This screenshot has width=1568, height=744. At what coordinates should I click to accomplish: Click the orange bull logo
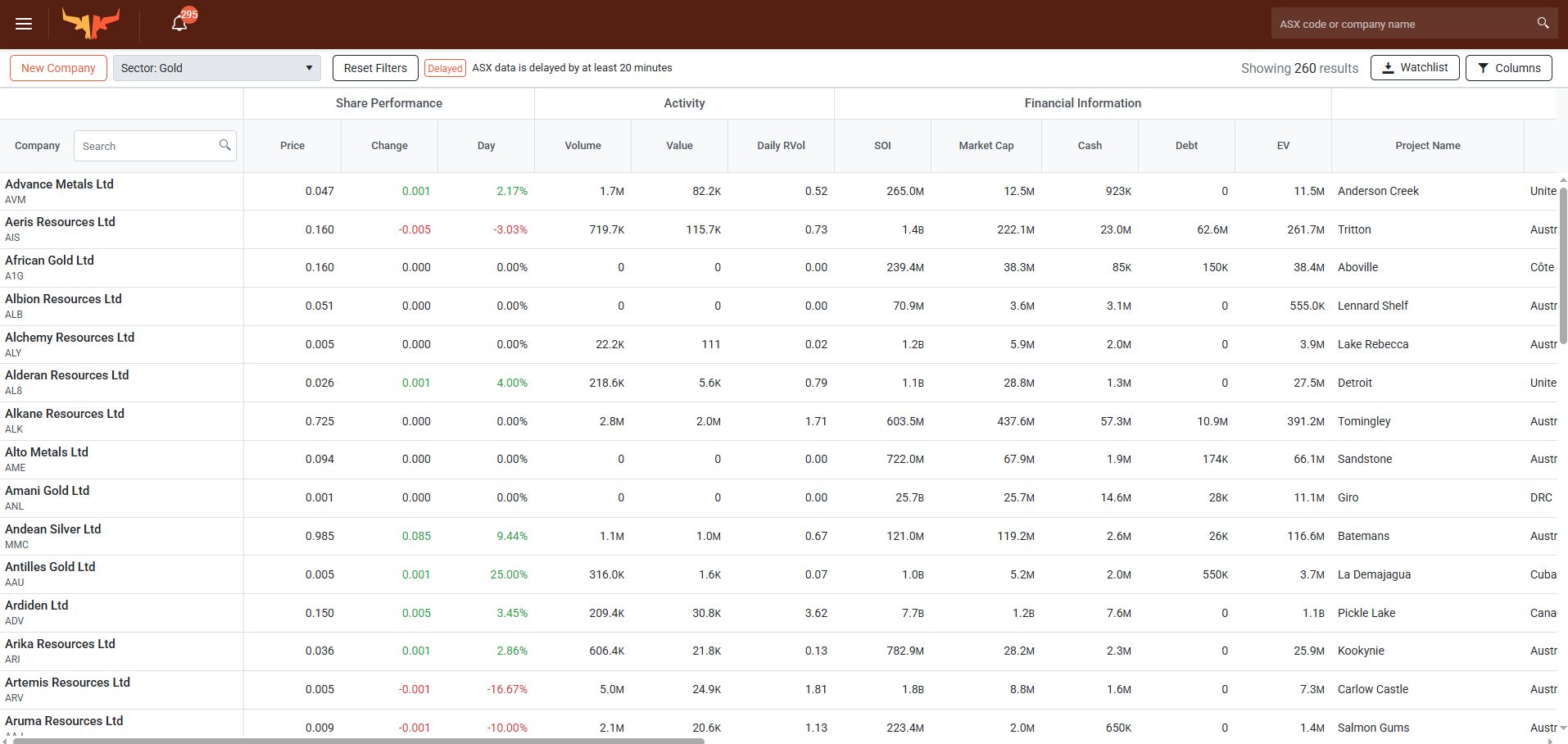[92, 23]
